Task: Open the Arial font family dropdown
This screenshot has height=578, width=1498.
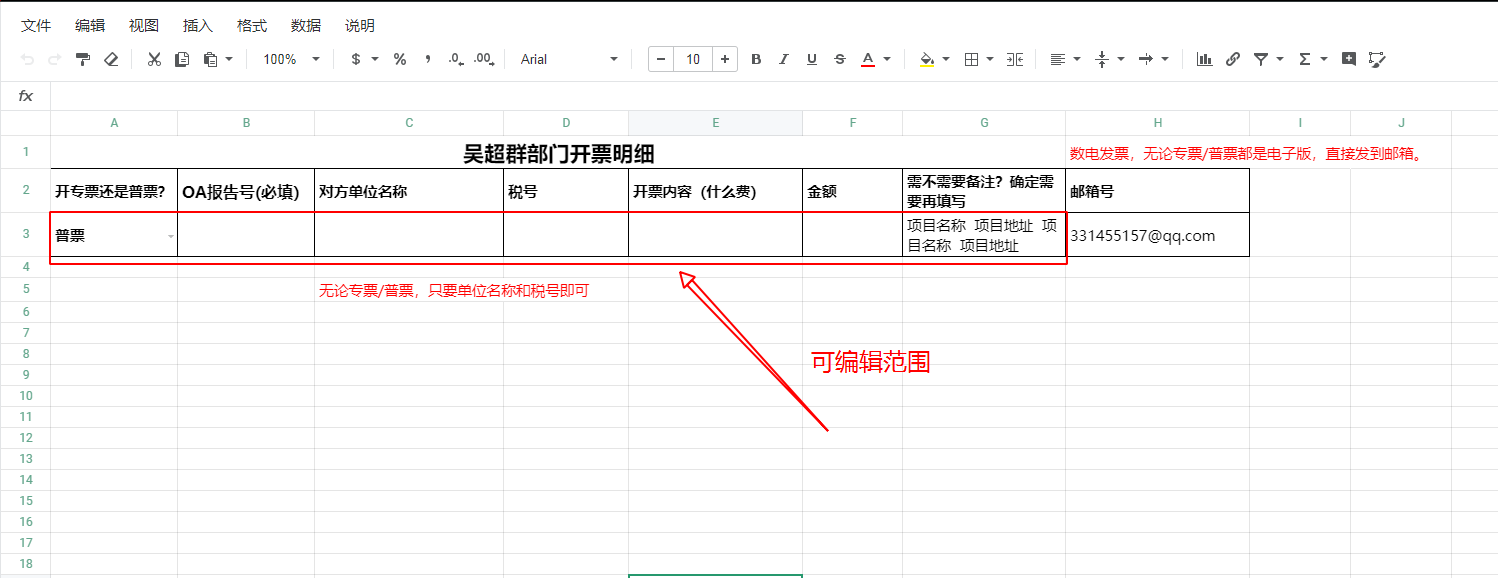Action: 569,59
